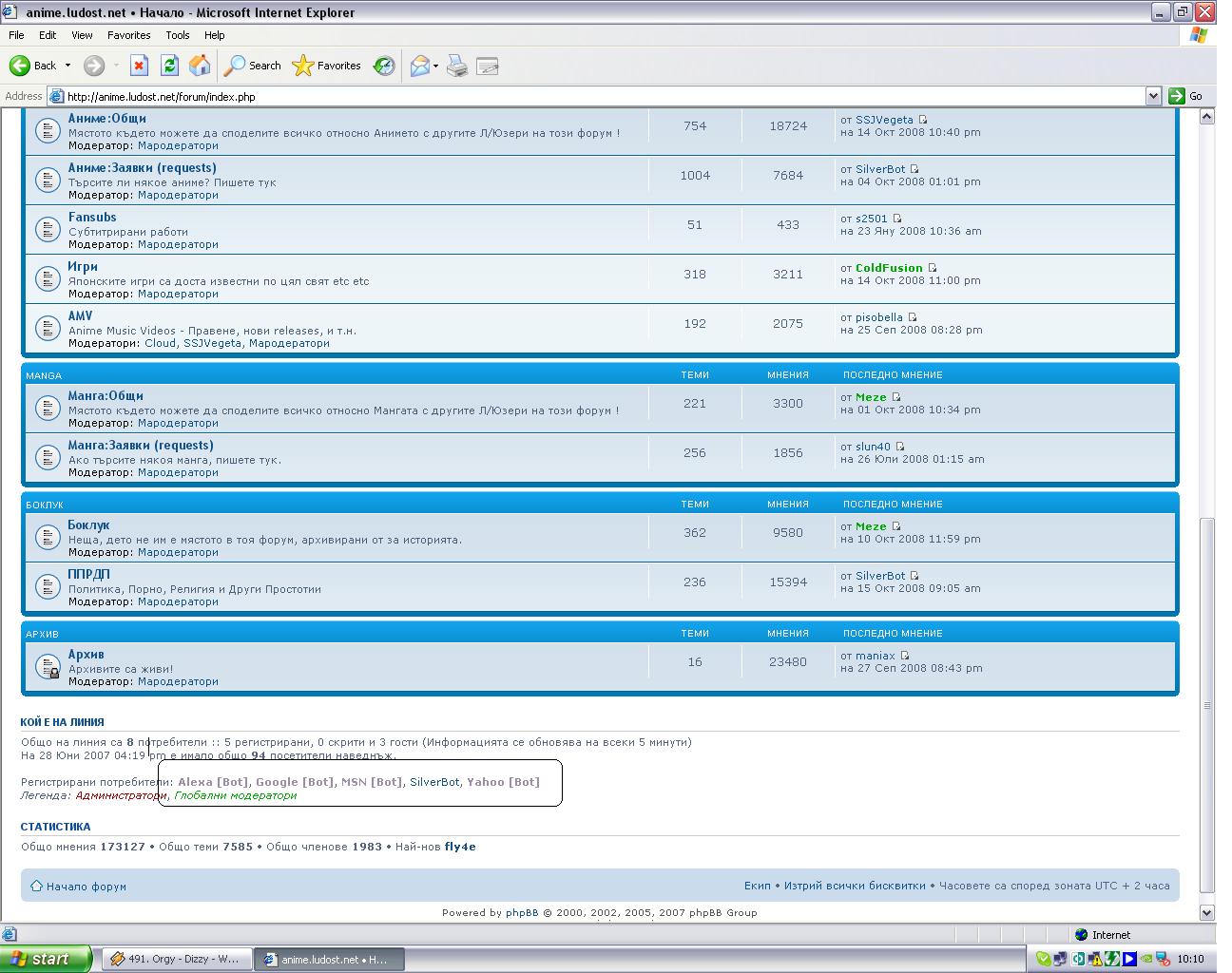Open the Search toolbar button
The width and height of the screenshot is (1232, 973).
coord(253,66)
